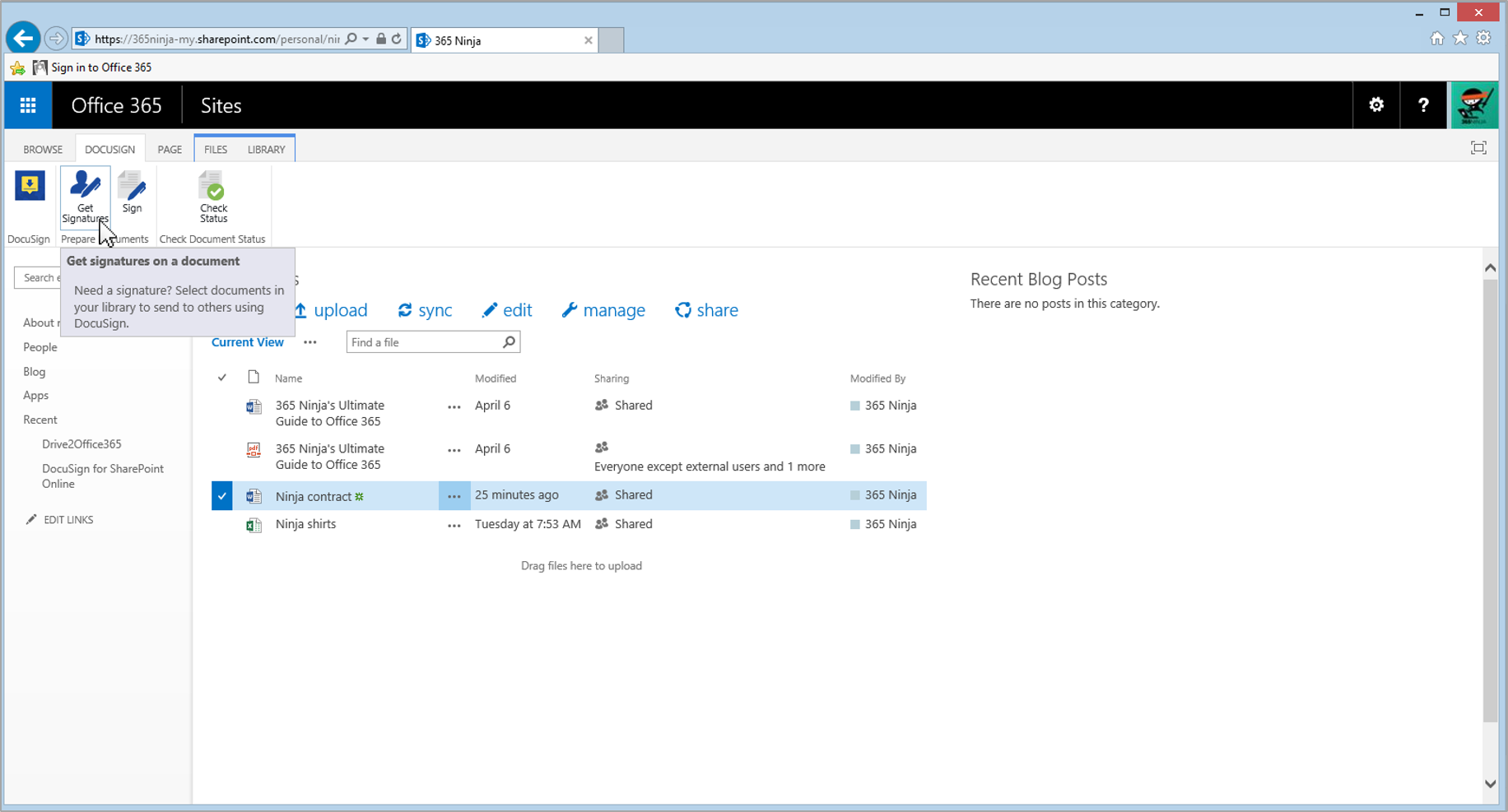Screen dimensions: 1508x812
Task: Open ellipsis for PDF Ultimate Guide file
Action: tap(454, 450)
